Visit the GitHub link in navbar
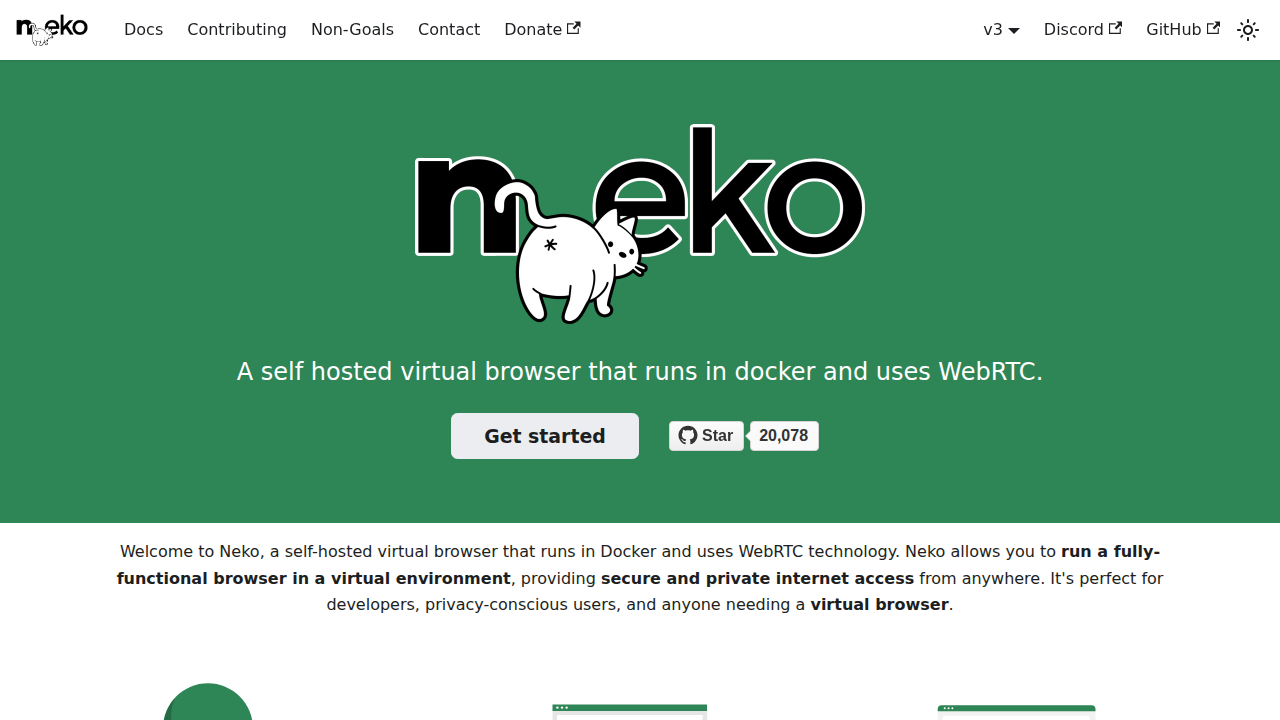Image resolution: width=1280 pixels, height=720 pixels. coord(1173,30)
